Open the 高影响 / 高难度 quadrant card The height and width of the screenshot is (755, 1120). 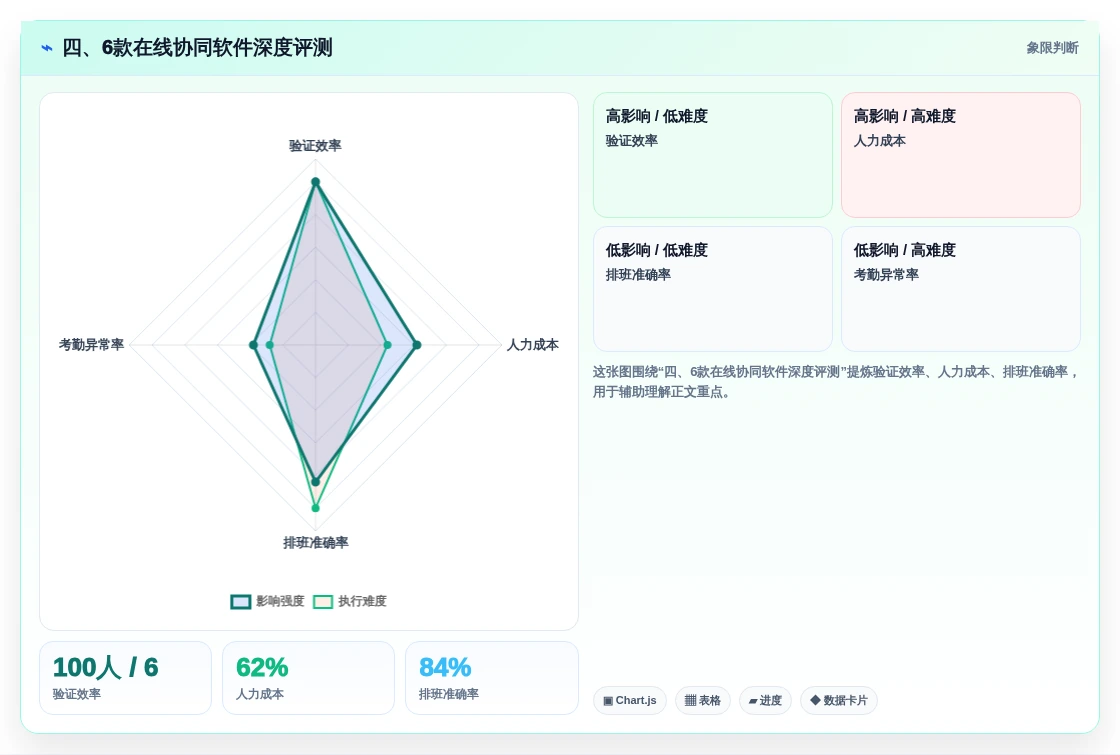pos(961,155)
